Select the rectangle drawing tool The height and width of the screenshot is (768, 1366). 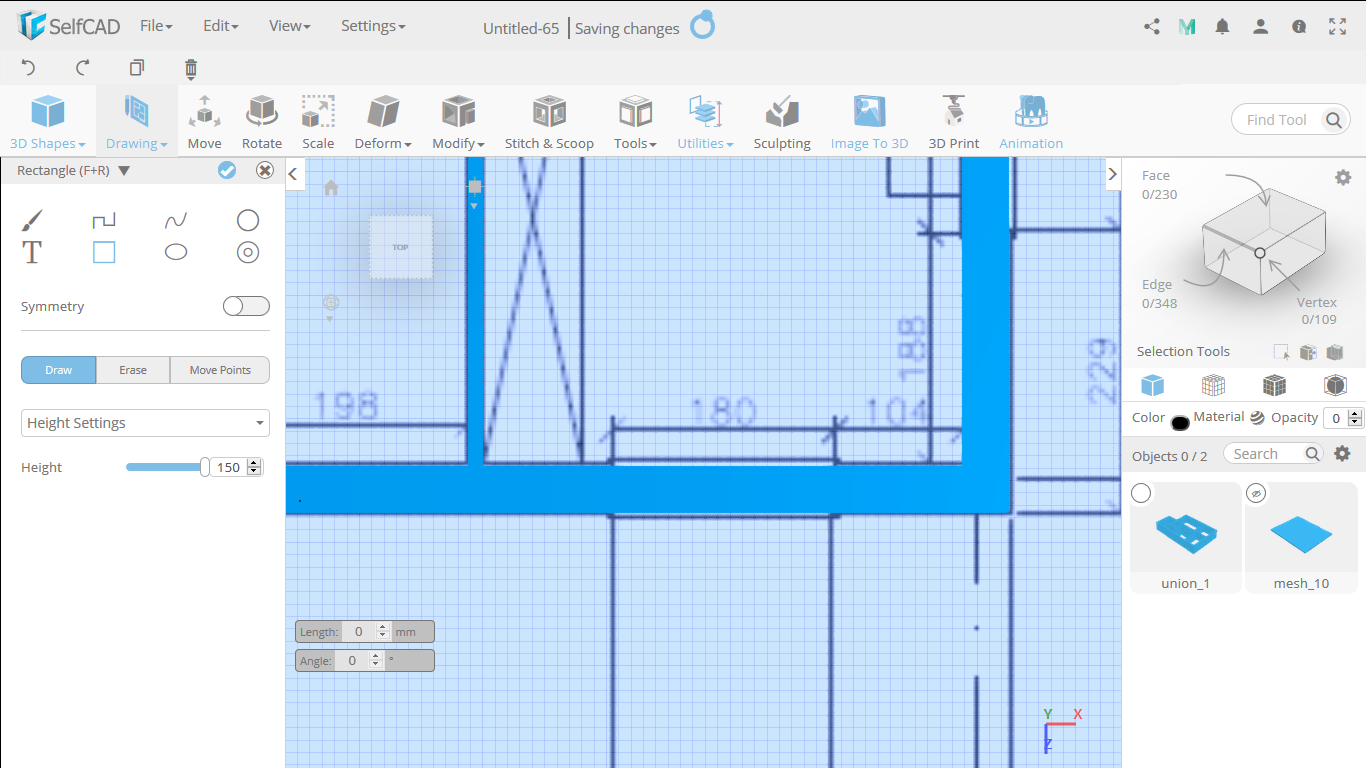pos(104,252)
